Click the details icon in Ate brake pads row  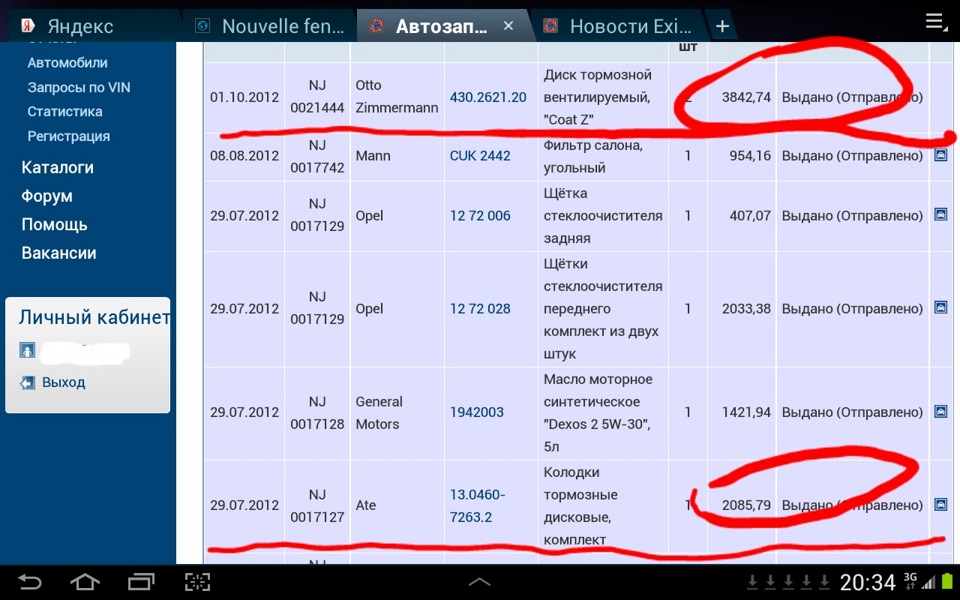click(x=941, y=504)
